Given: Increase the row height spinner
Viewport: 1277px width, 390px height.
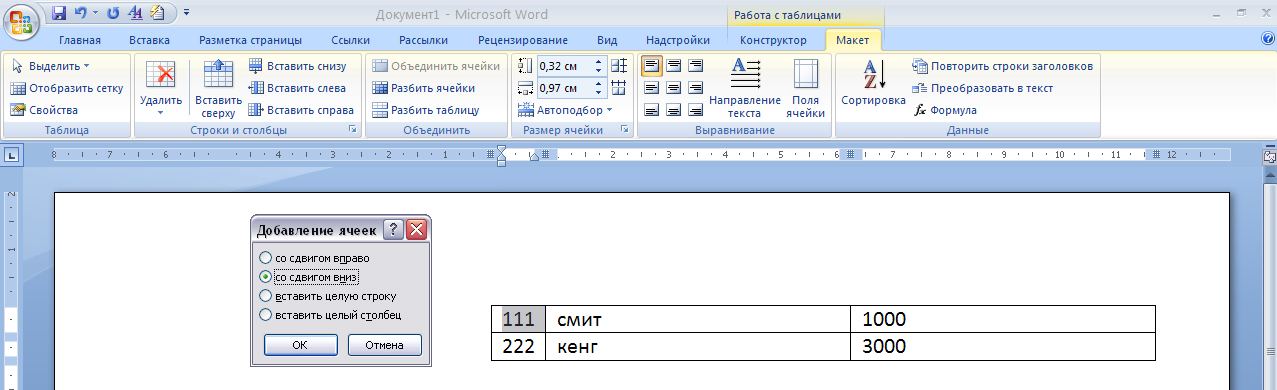Looking at the screenshot, I should pyautogui.click(x=599, y=62).
